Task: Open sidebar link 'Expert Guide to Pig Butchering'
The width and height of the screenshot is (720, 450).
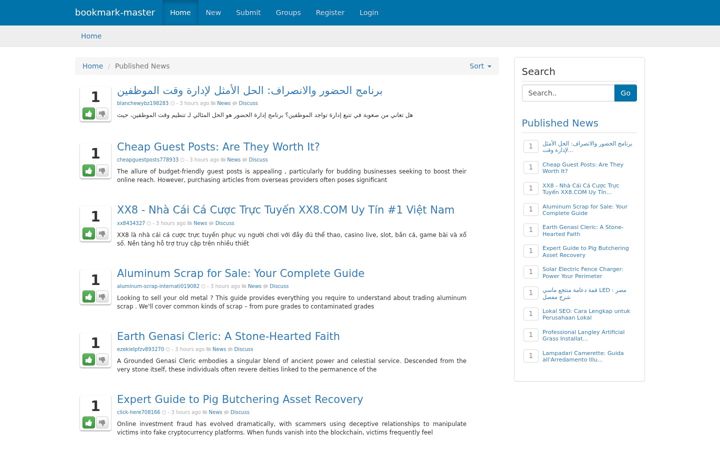Action: pos(585,252)
